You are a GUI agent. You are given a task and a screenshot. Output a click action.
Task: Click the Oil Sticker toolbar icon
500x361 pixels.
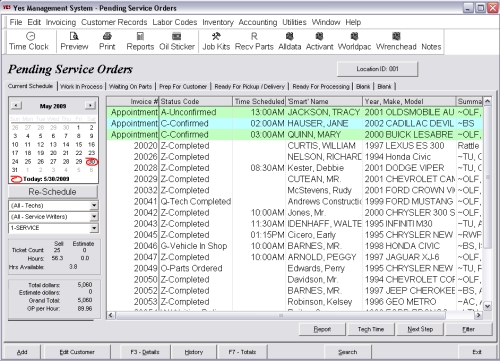(177, 41)
